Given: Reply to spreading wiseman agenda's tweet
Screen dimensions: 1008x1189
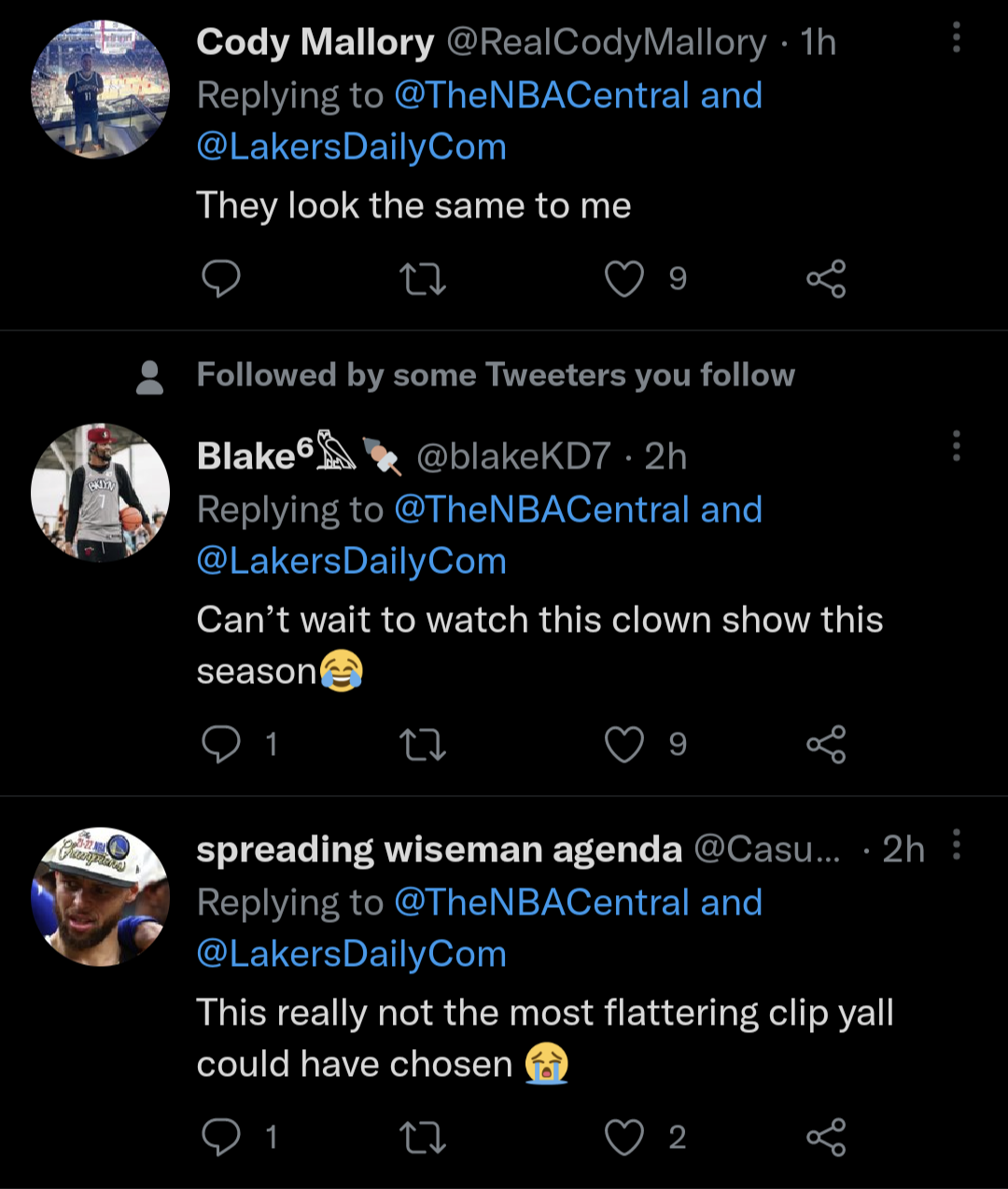Looking at the screenshot, I should 221,1138.
